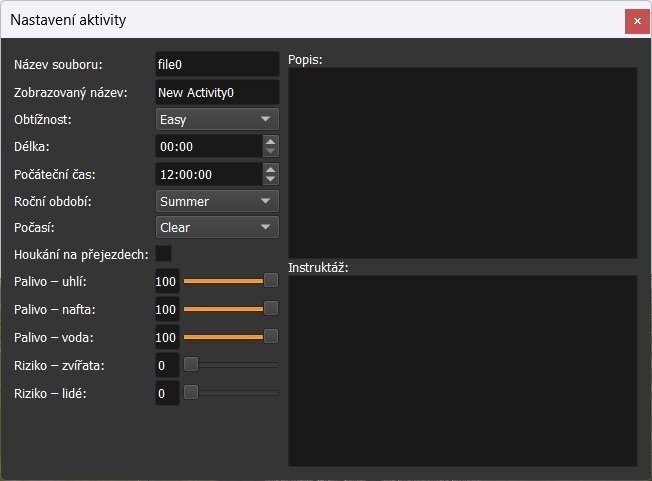Click the Riziko – lidé slider handle
The image size is (652, 481).
(191, 393)
